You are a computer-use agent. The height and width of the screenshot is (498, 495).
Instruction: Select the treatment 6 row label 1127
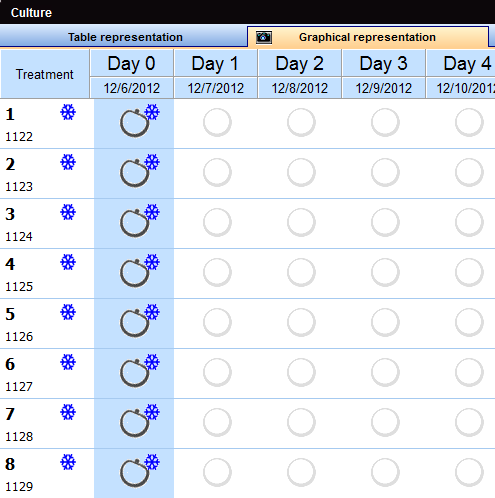(x=19, y=387)
